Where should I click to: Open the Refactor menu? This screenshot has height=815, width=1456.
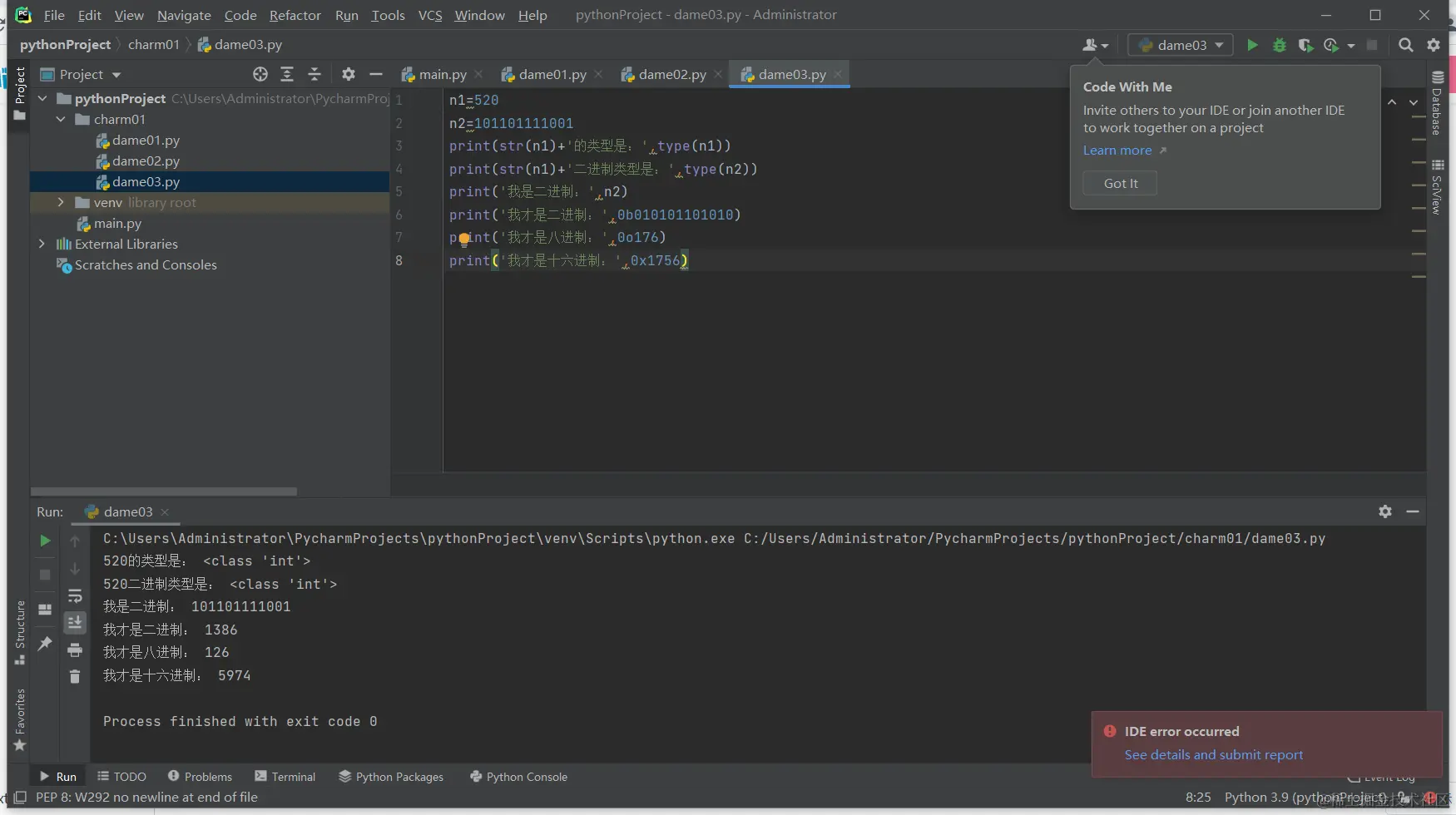pos(295,15)
